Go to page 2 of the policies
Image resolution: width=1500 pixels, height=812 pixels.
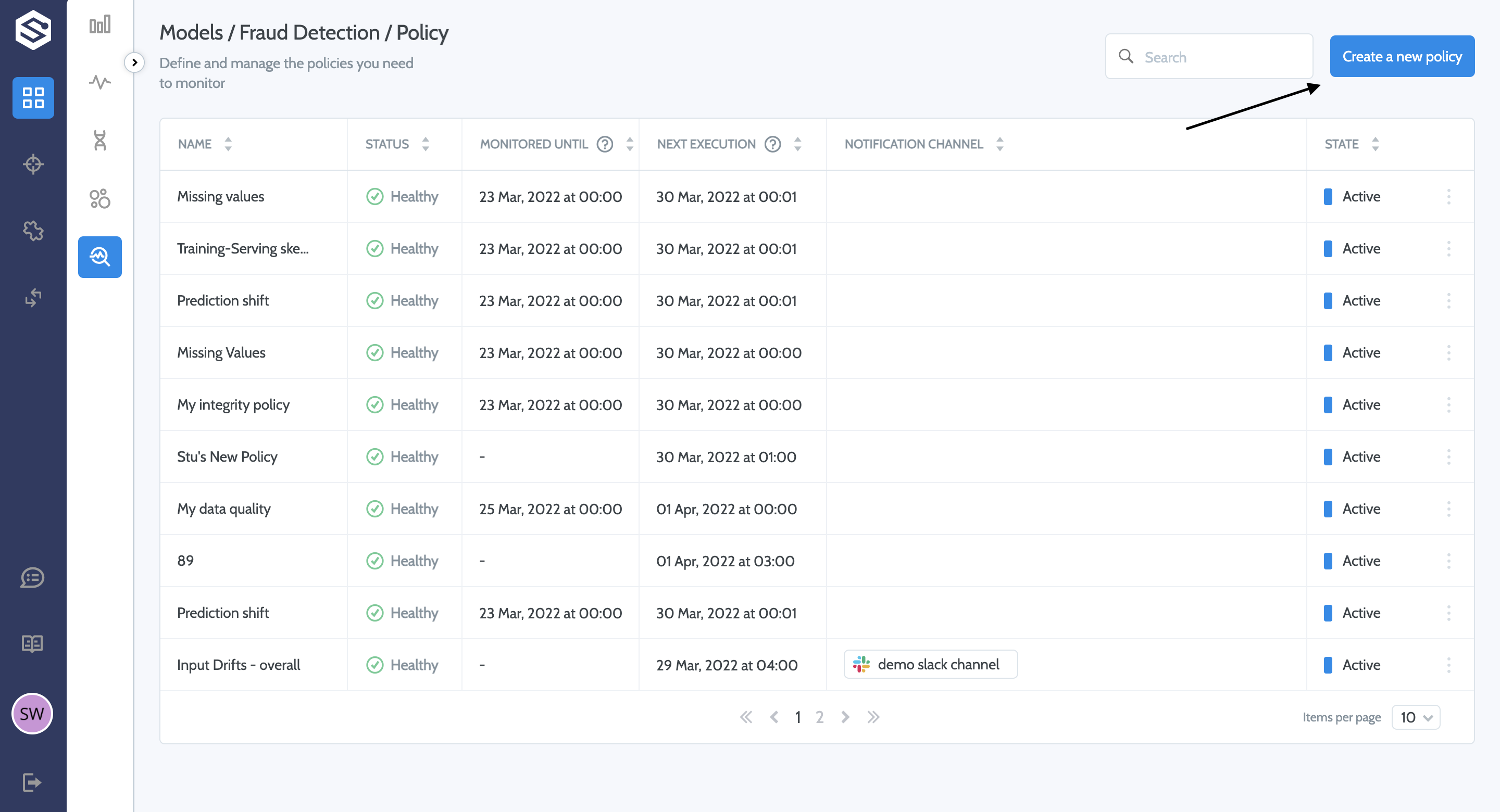tap(819, 717)
